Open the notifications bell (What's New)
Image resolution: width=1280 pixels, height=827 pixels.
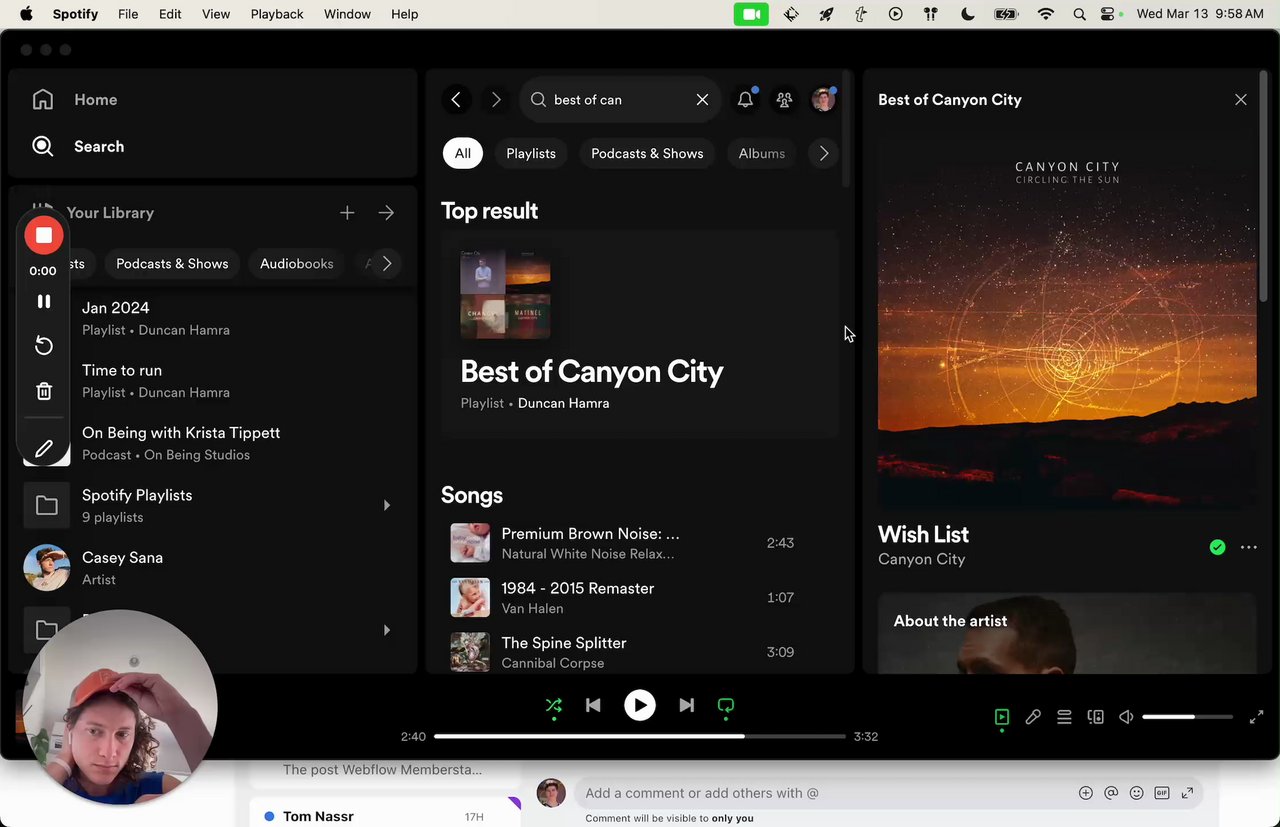(x=745, y=99)
